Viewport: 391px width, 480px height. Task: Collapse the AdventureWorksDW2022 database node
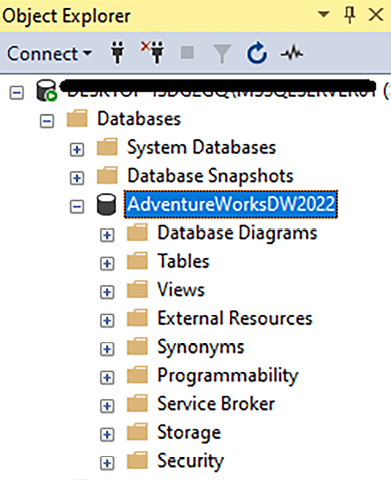[77, 207]
